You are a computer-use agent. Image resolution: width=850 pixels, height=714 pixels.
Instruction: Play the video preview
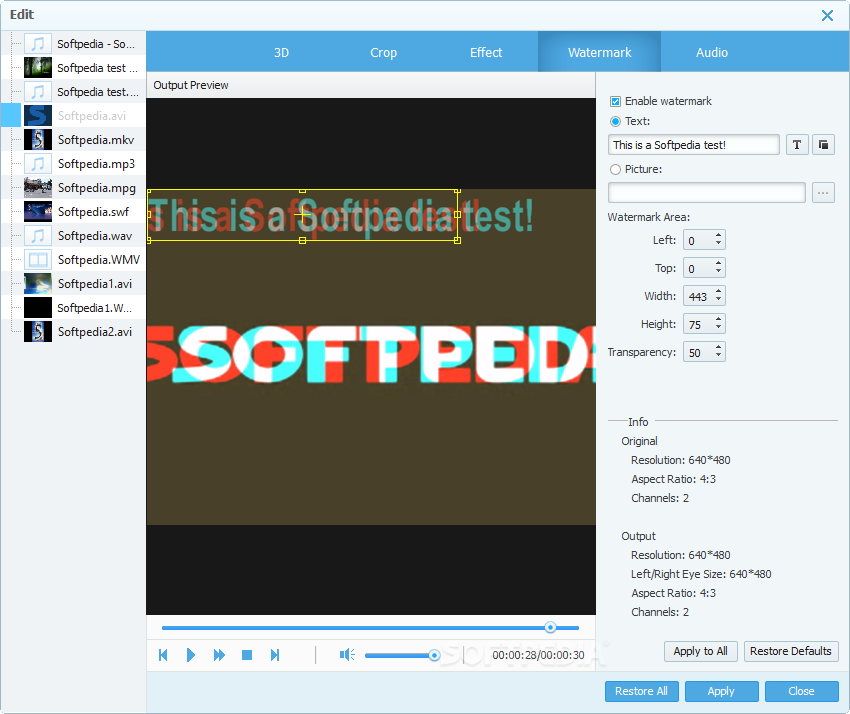point(190,655)
